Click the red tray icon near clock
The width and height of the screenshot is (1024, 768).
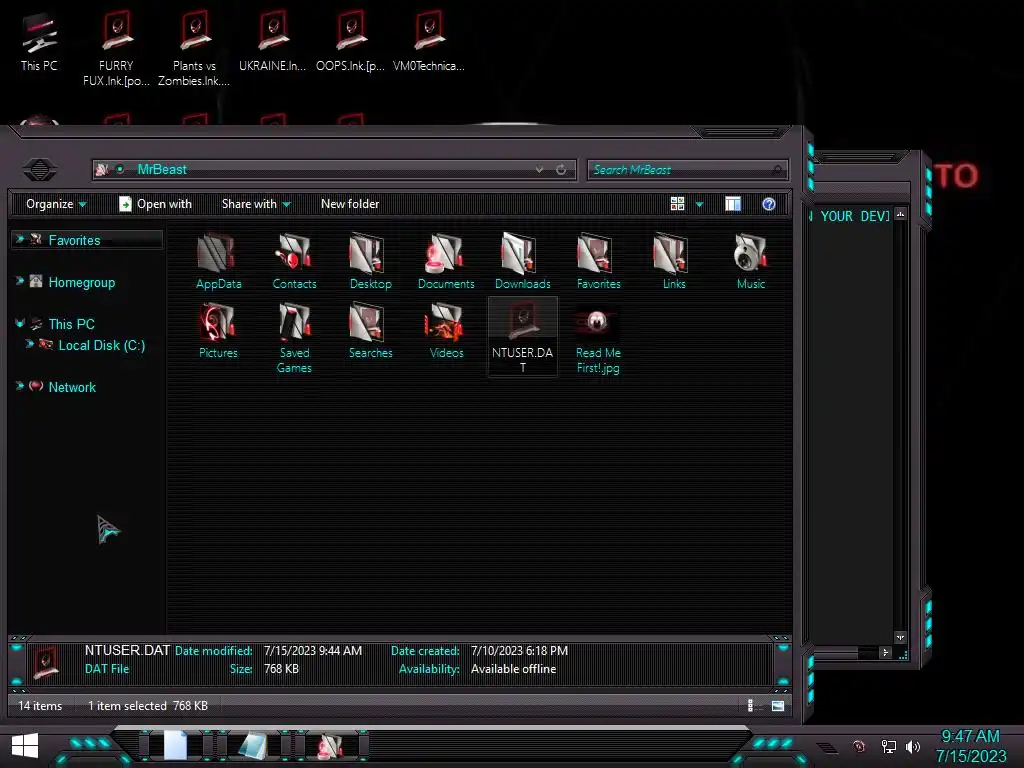[859, 746]
